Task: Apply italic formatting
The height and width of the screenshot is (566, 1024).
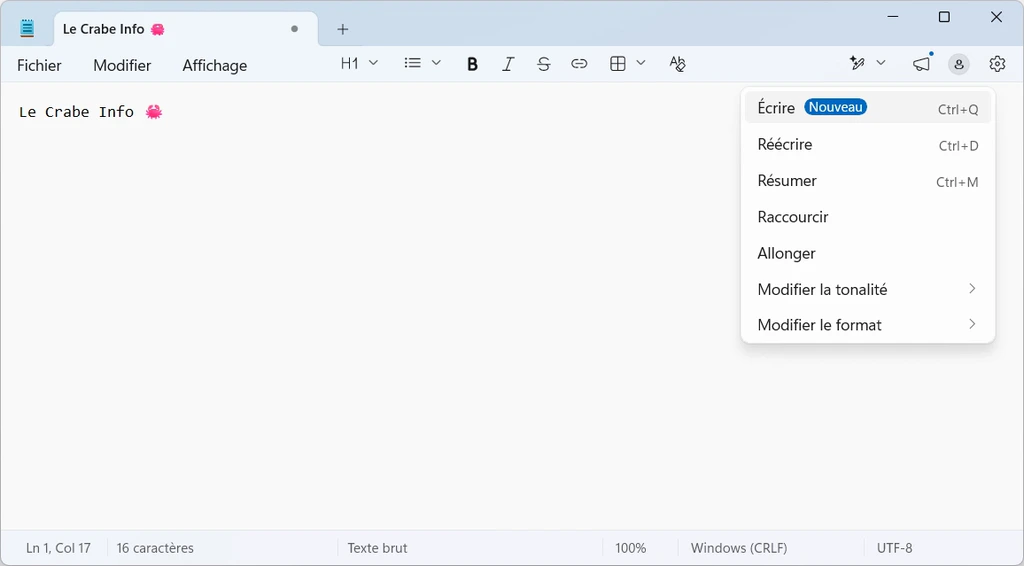Action: pyautogui.click(x=508, y=64)
